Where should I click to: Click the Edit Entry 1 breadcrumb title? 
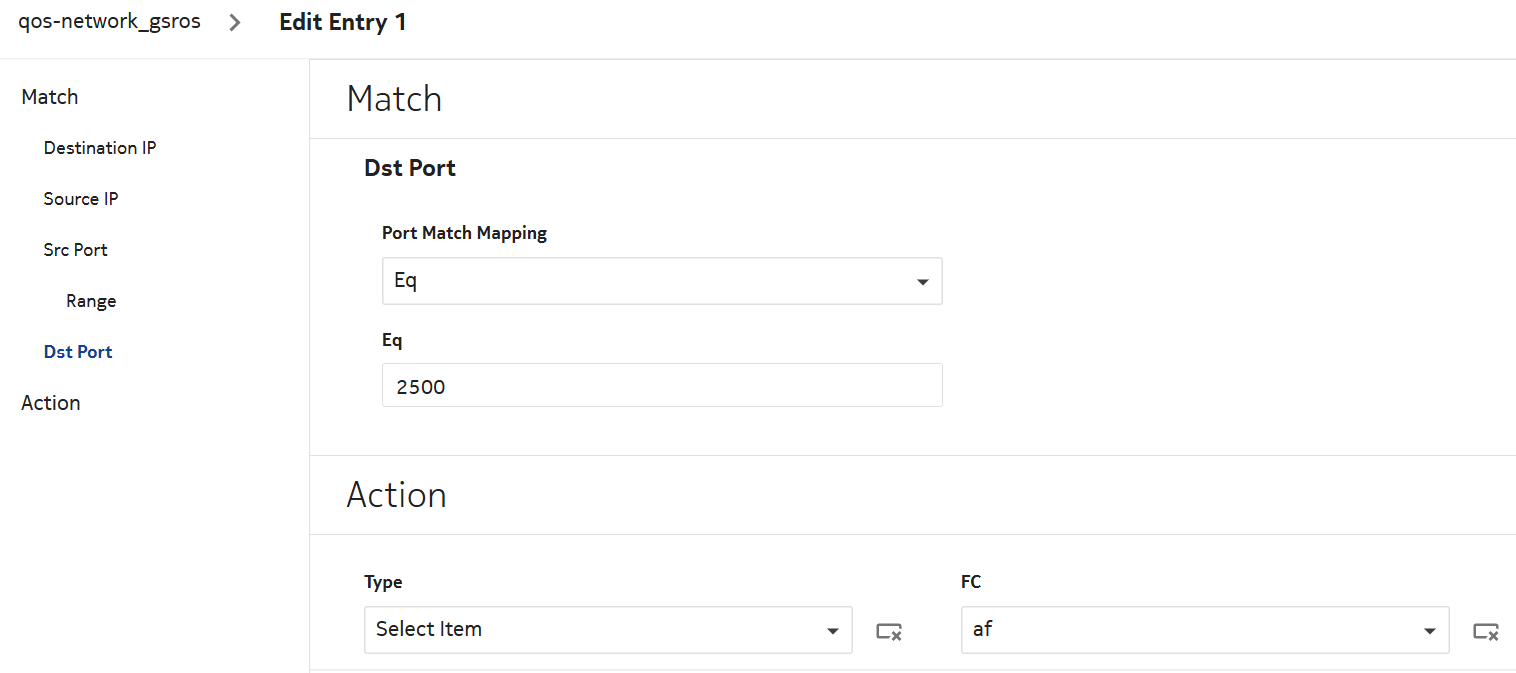[x=343, y=22]
